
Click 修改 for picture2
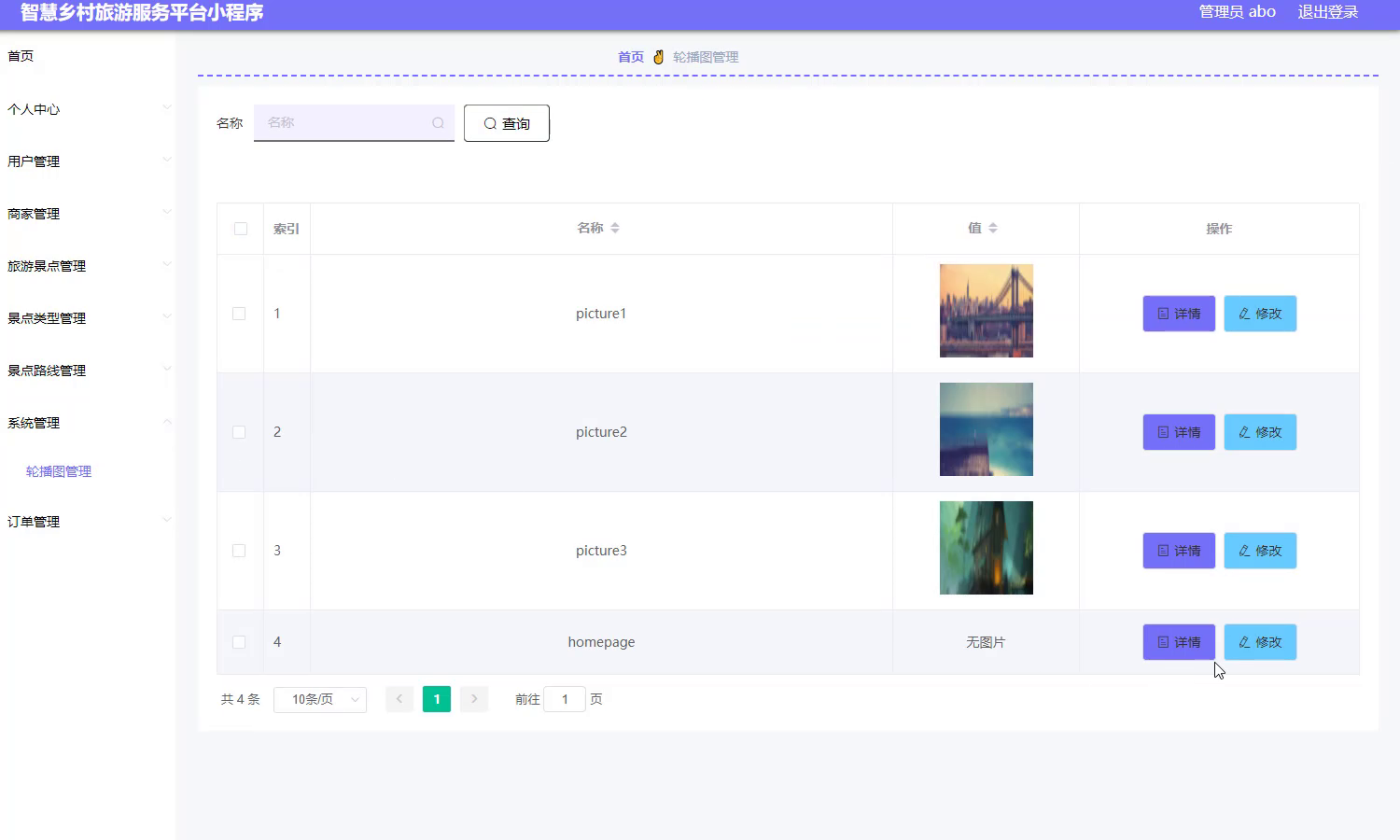(x=1260, y=432)
